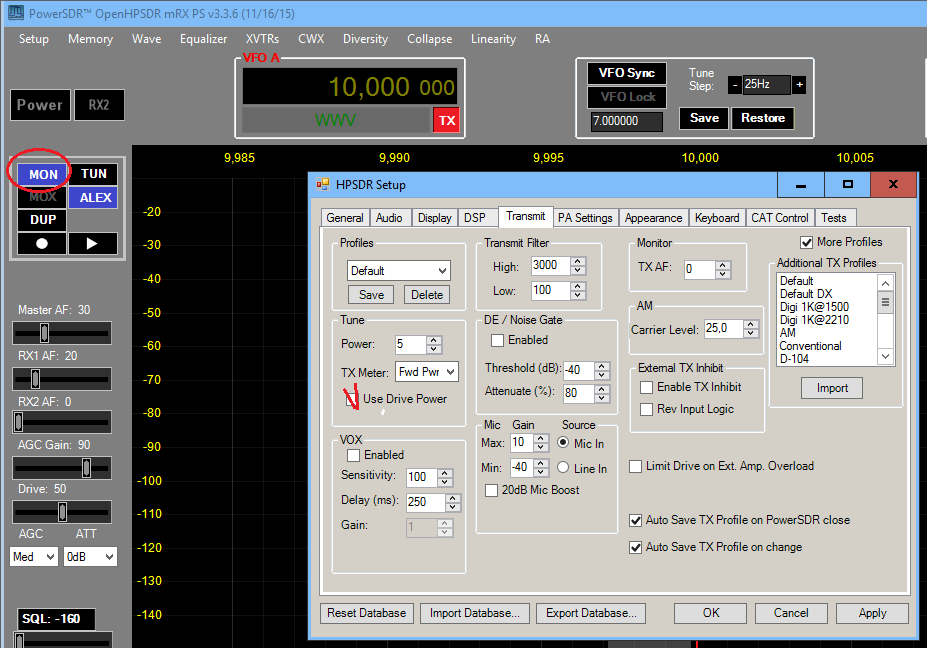Check Enable TX Inhibit
This screenshot has height=648, width=927.
pyautogui.click(x=647, y=387)
